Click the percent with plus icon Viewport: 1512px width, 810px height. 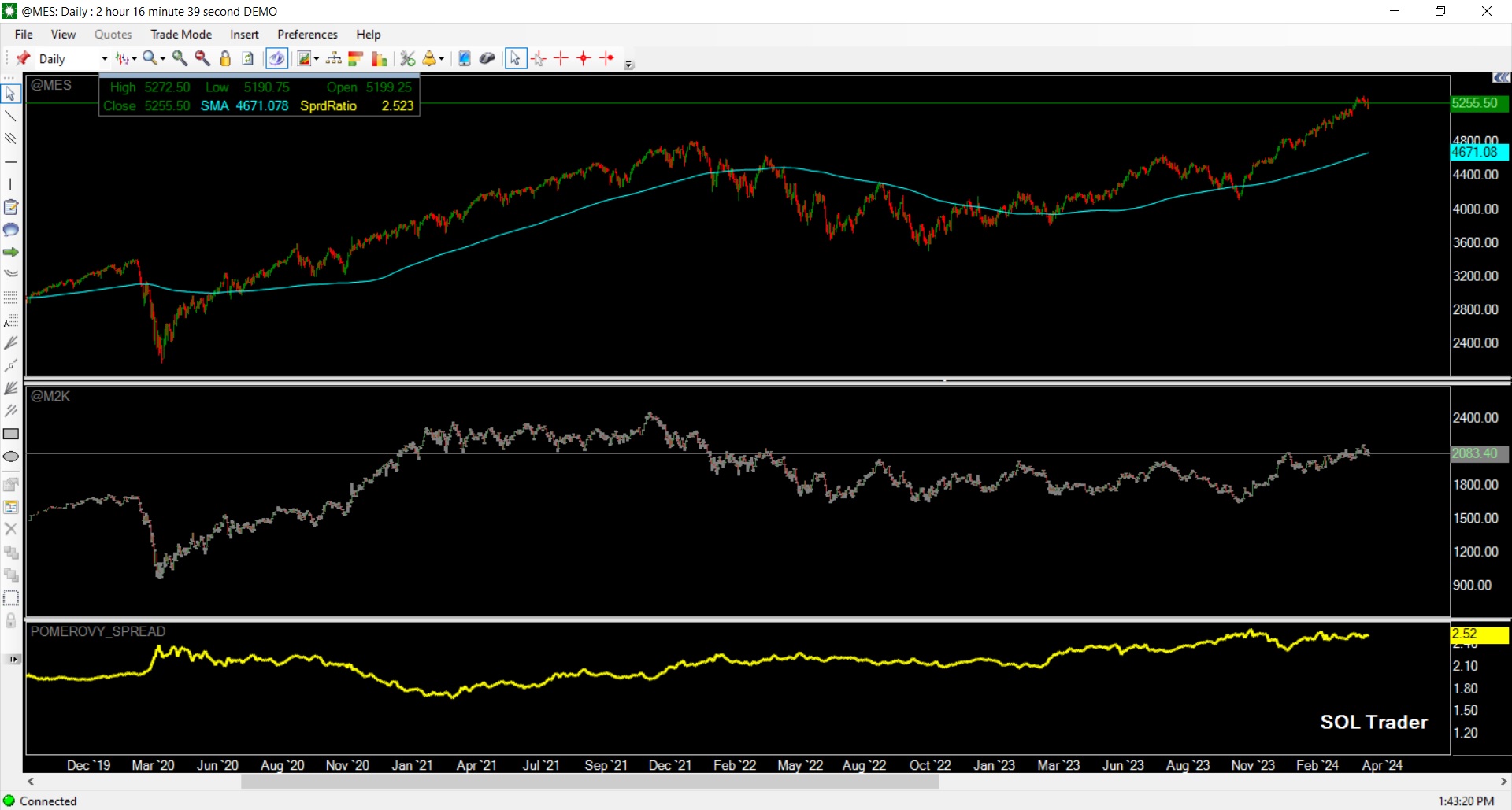click(x=407, y=58)
